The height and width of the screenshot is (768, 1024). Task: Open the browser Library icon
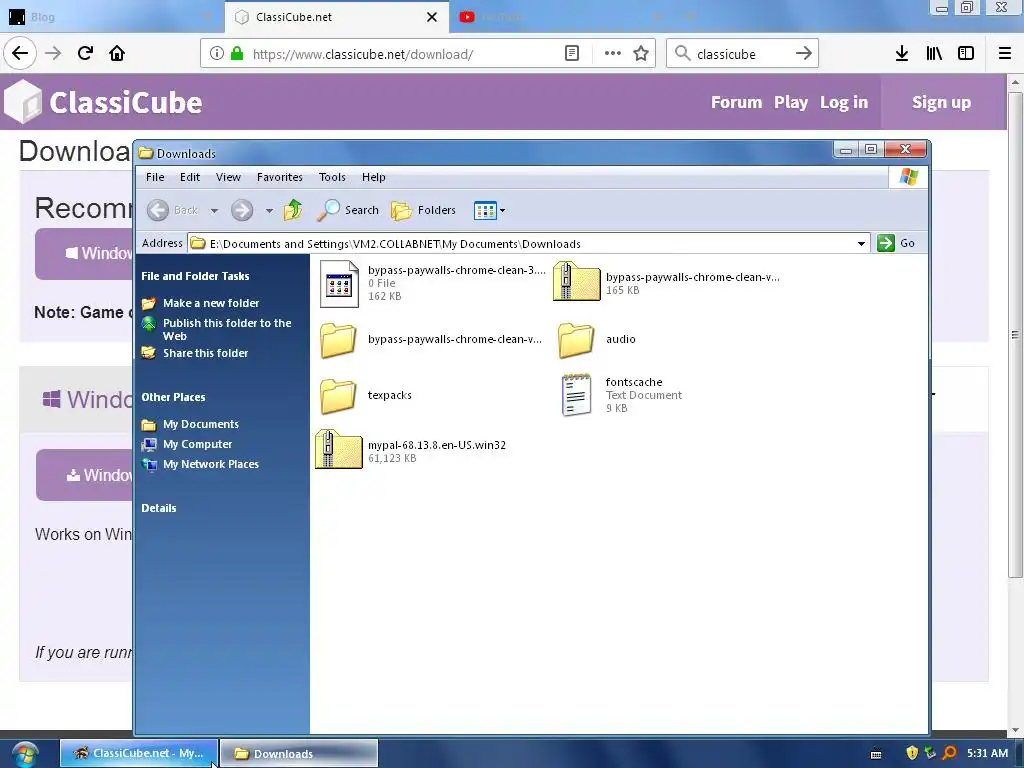(x=934, y=54)
